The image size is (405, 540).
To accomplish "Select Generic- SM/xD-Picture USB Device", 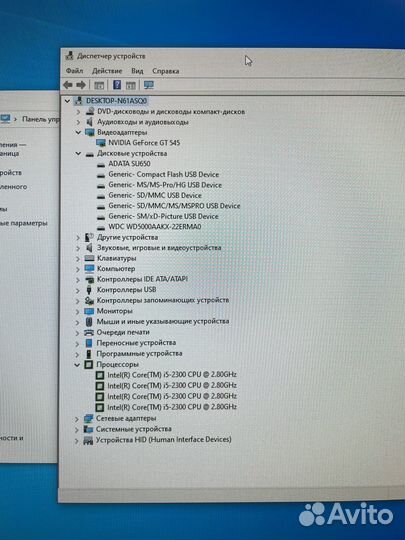I will pyautogui.click(x=163, y=216).
